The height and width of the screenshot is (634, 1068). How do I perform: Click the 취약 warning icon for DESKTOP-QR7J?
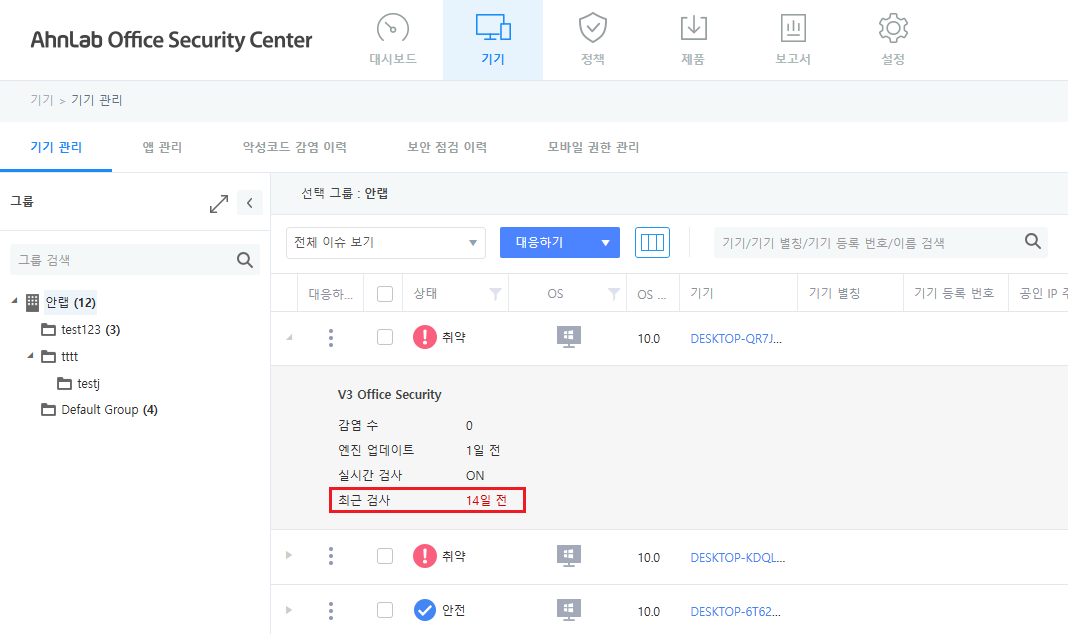click(x=424, y=337)
